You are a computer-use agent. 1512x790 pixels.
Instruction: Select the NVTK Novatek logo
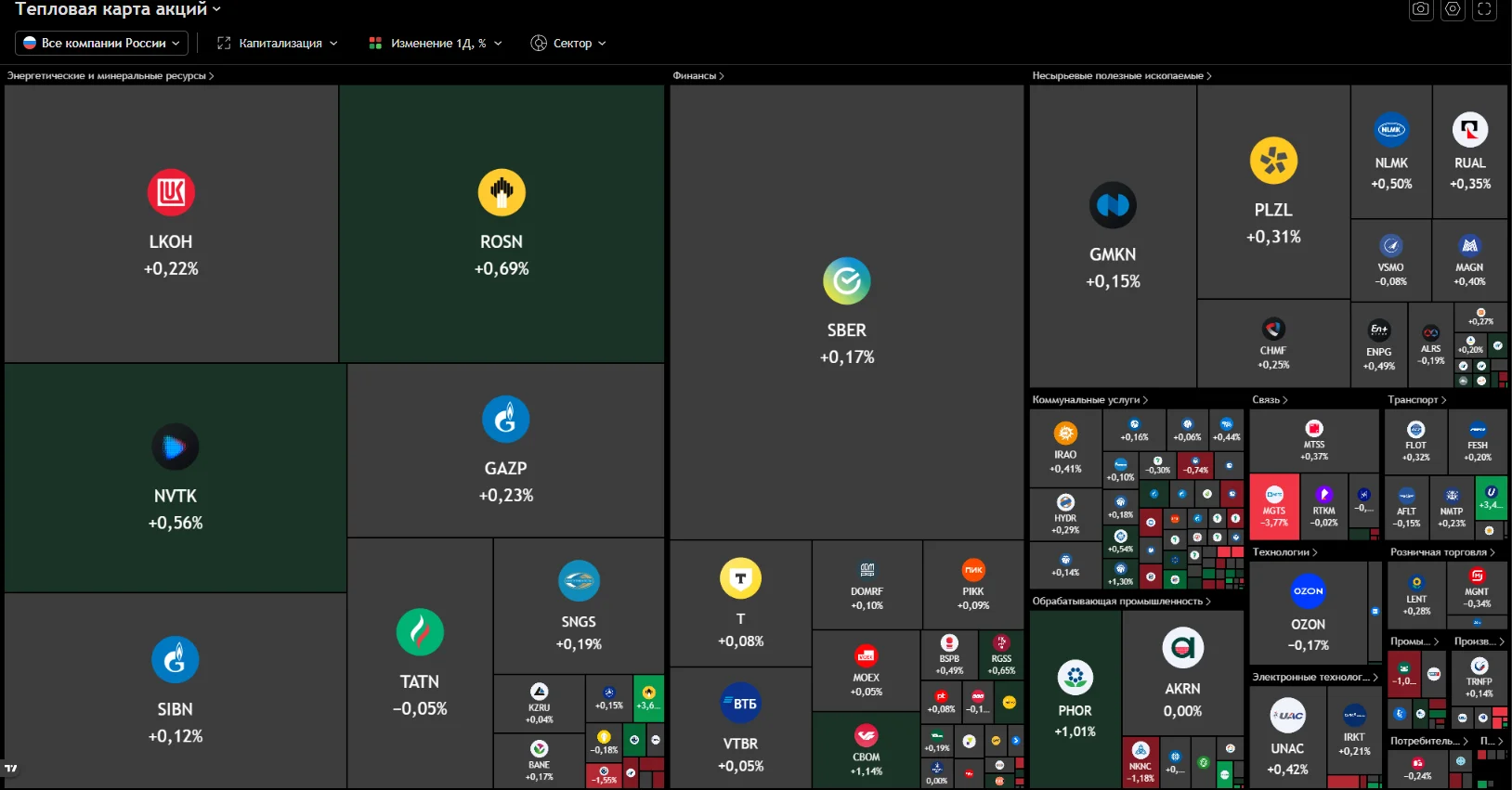(x=175, y=447)
